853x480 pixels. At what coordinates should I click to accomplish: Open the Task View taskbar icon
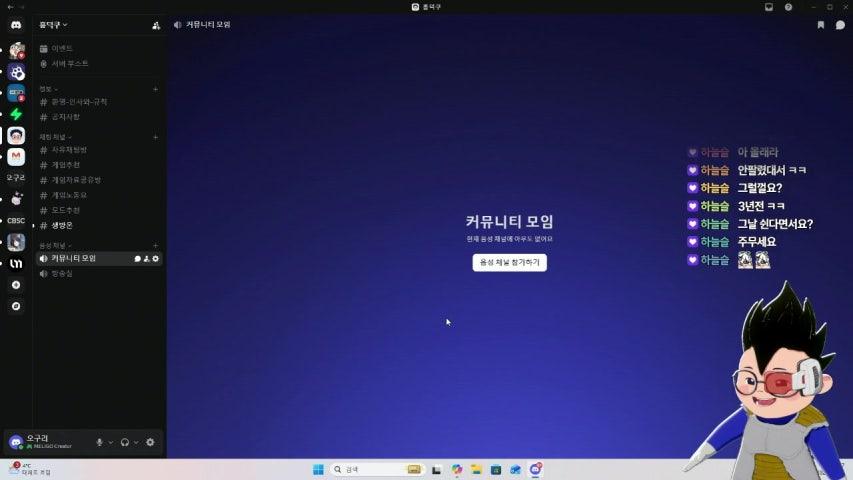tap(436, 469)
